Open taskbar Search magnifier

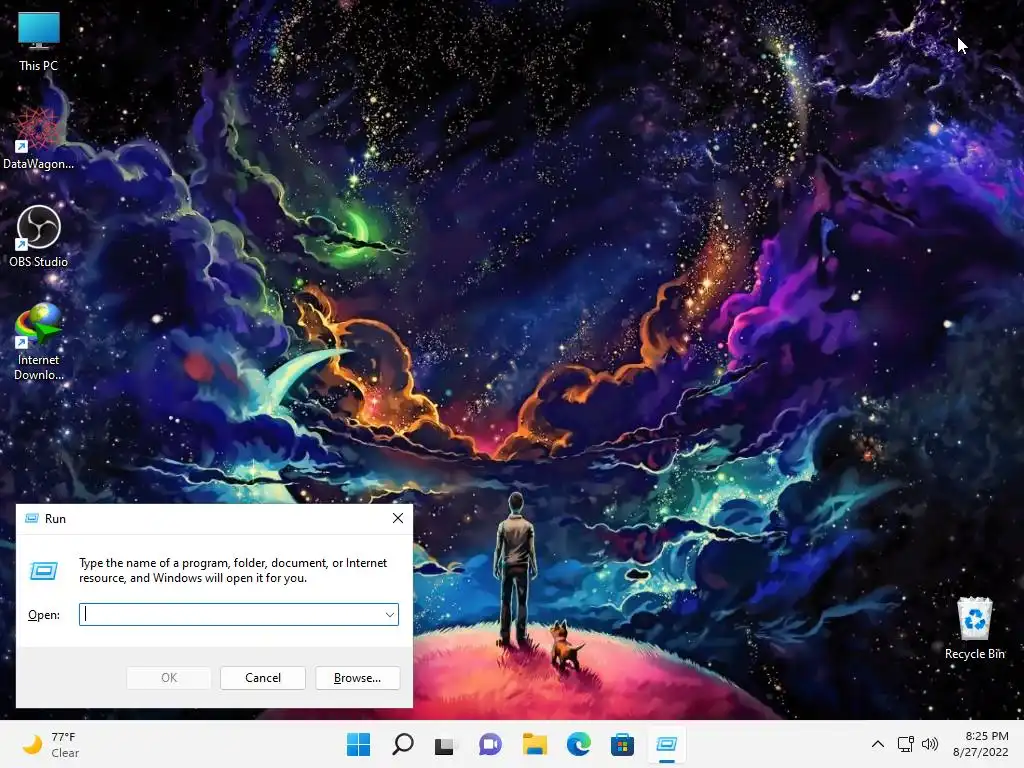[x=402, y=744]
